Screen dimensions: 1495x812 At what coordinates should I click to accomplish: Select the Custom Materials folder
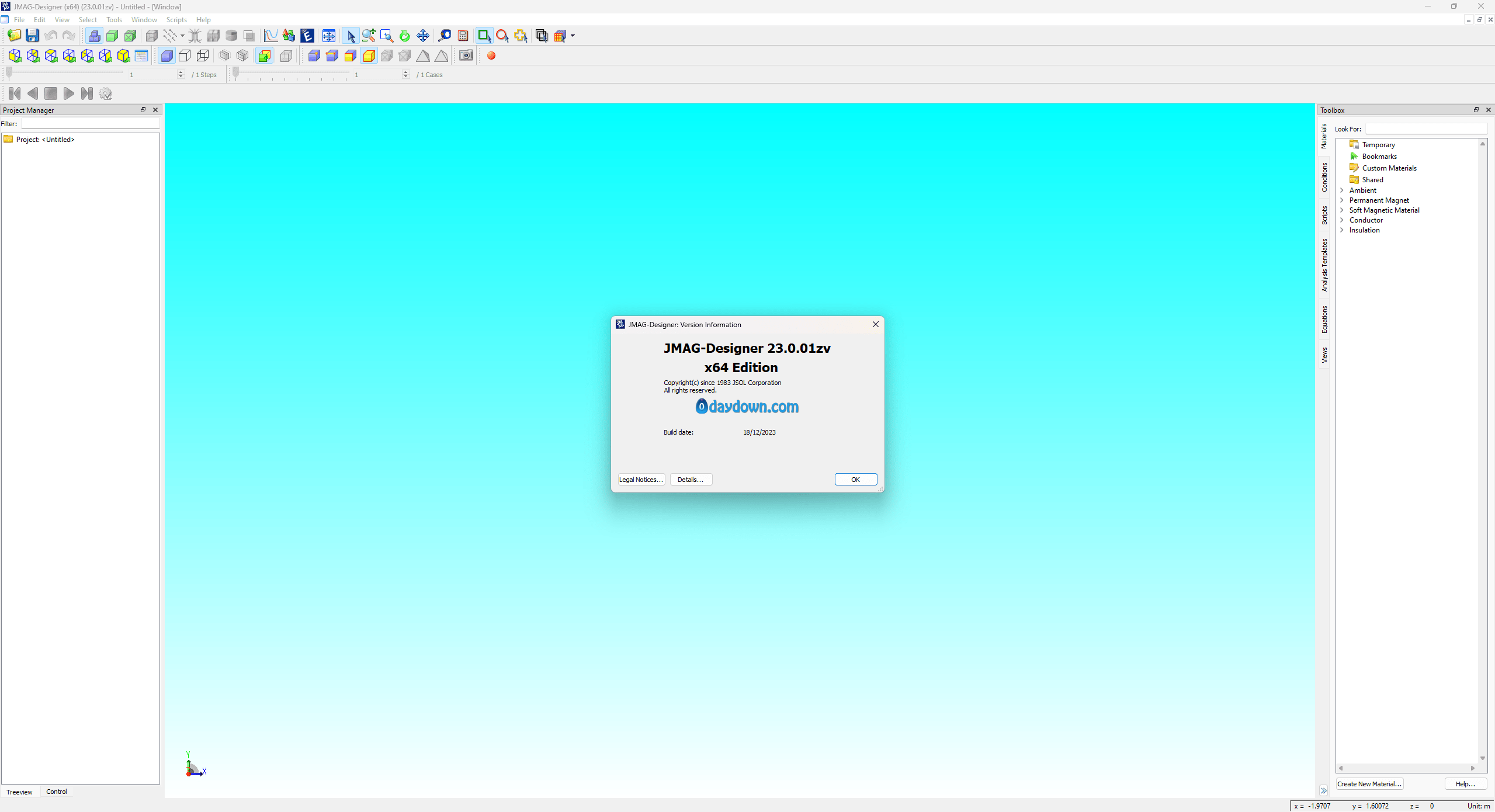coord(1389,168)
